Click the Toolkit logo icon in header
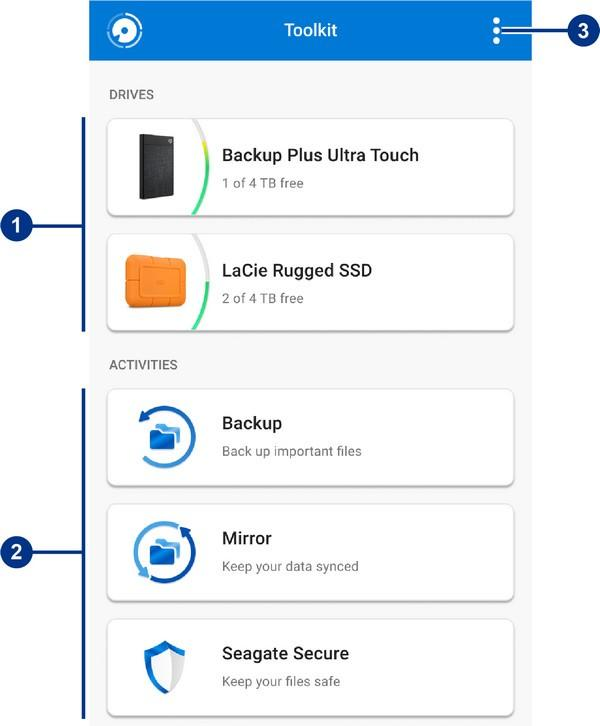This screenshot has width=600, height=726. point(125,30)
